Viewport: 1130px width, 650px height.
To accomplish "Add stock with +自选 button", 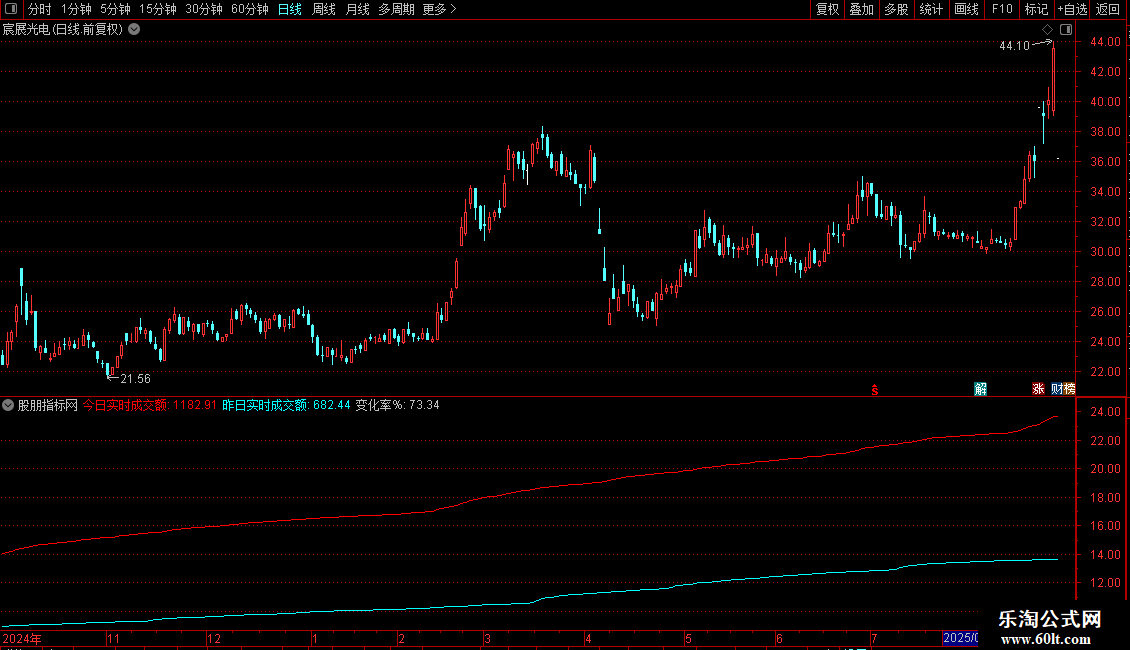I will click(1072, 9).
